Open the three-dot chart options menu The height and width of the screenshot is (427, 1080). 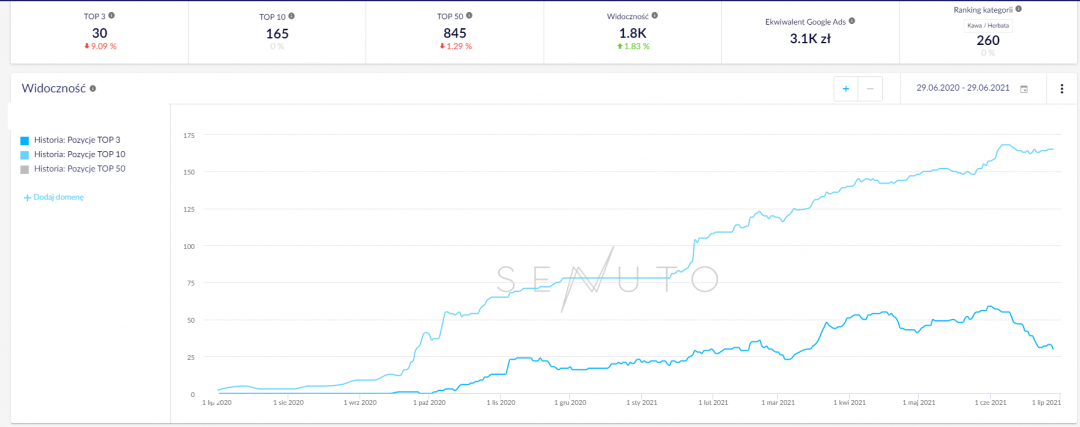coord(1061,89)
